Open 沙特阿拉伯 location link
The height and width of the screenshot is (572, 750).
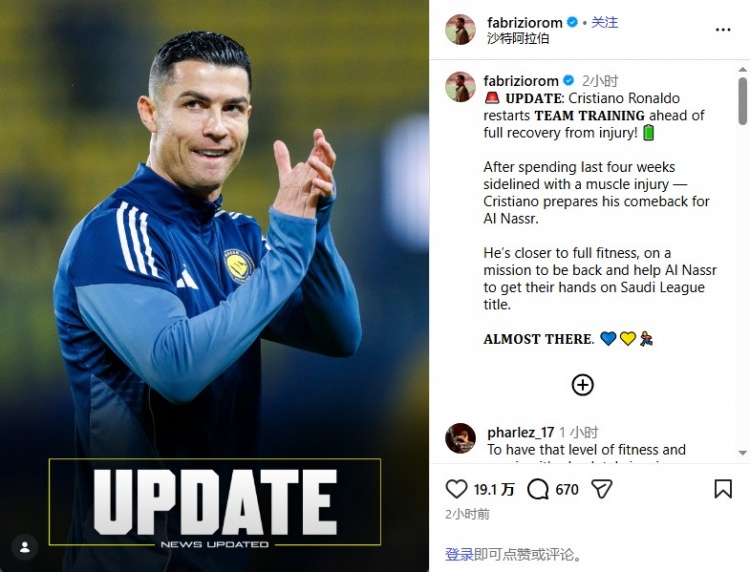pos(518,38)
